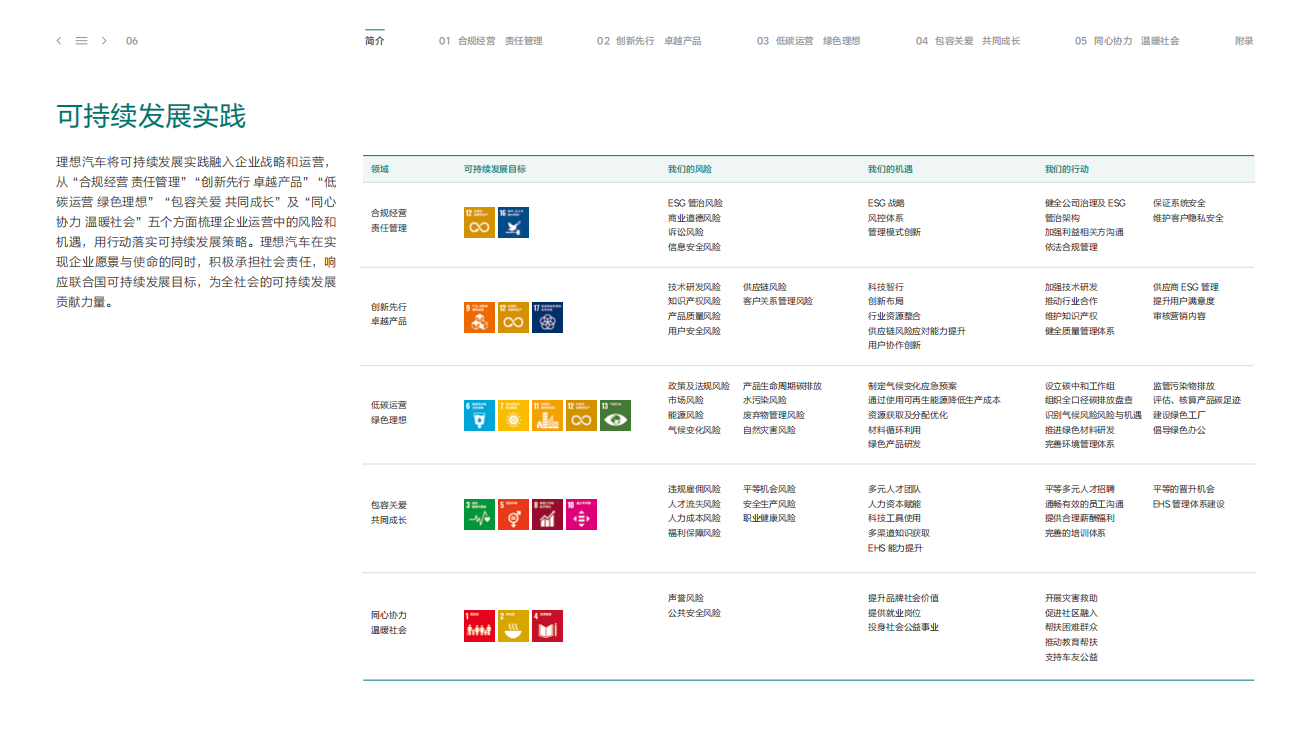Viewport: 1311px width, 737px height.
Task: Switch to the 简介 tab
Action: [x=375, y=41]
